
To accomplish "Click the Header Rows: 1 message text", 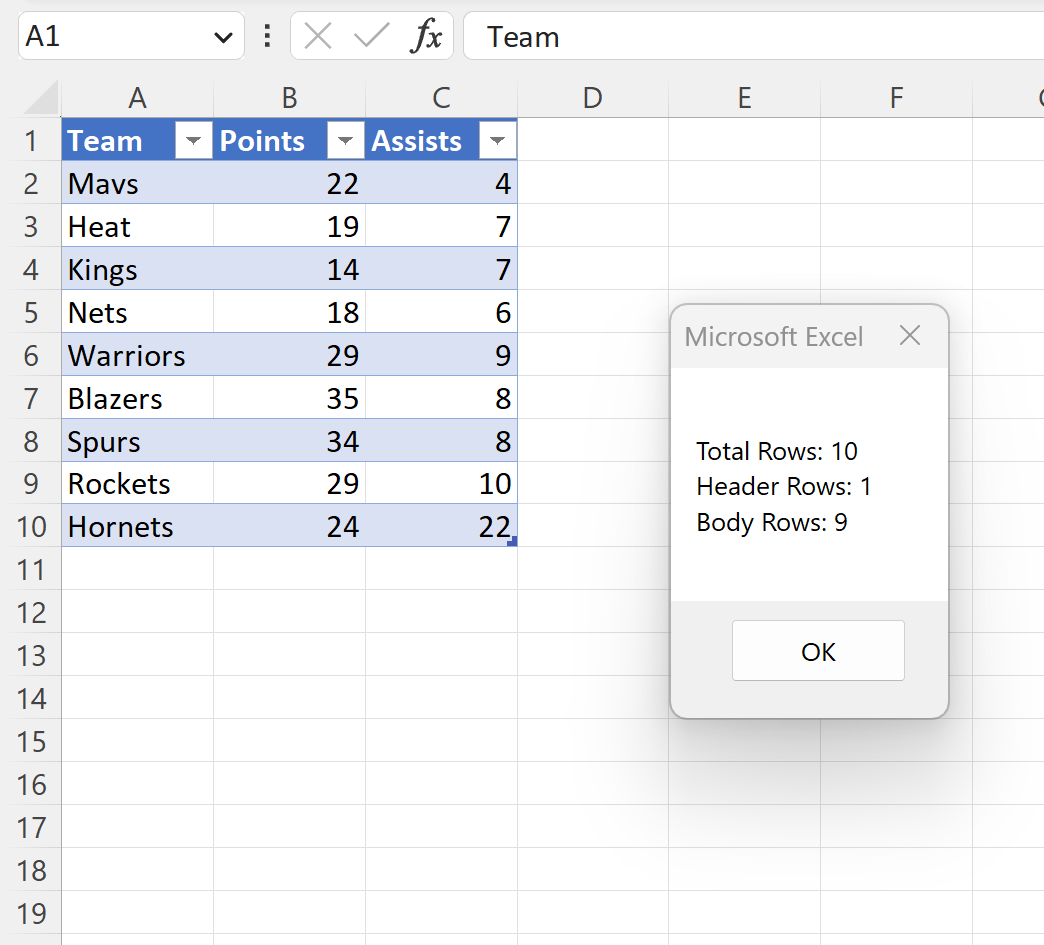I will click(x=784, y=487).
